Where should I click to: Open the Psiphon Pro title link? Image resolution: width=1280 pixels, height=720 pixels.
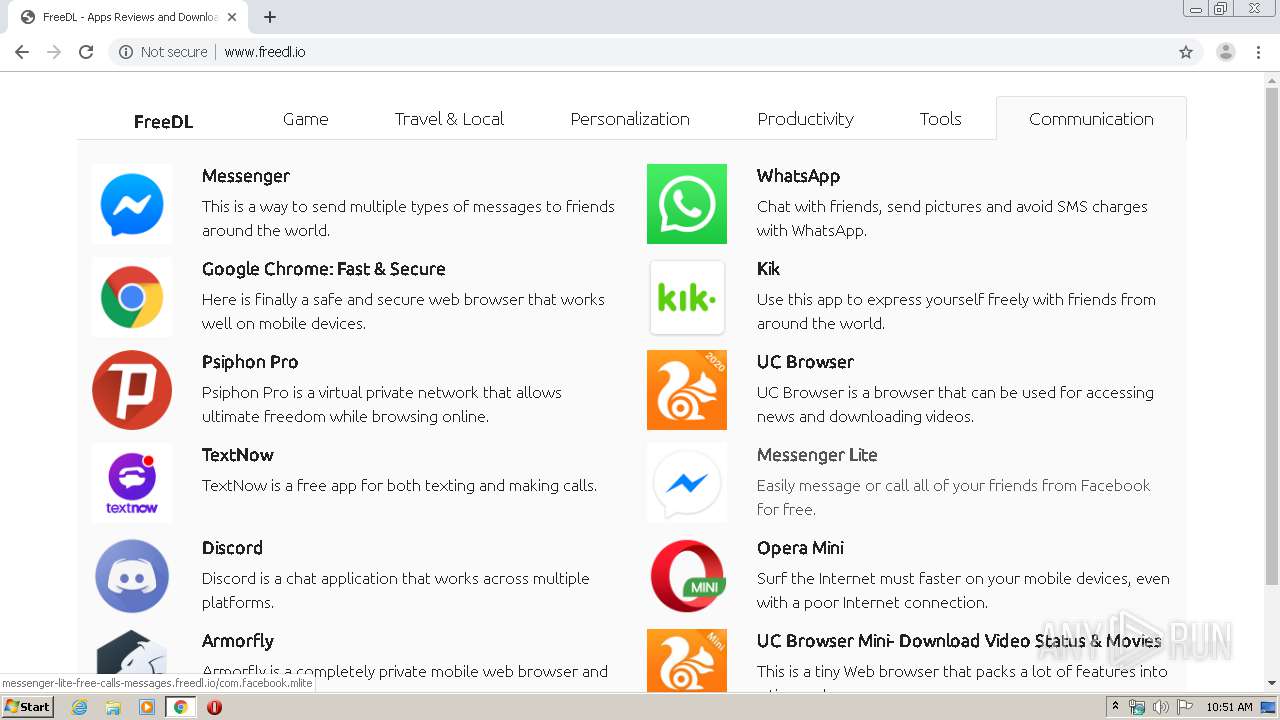[250, 362]
